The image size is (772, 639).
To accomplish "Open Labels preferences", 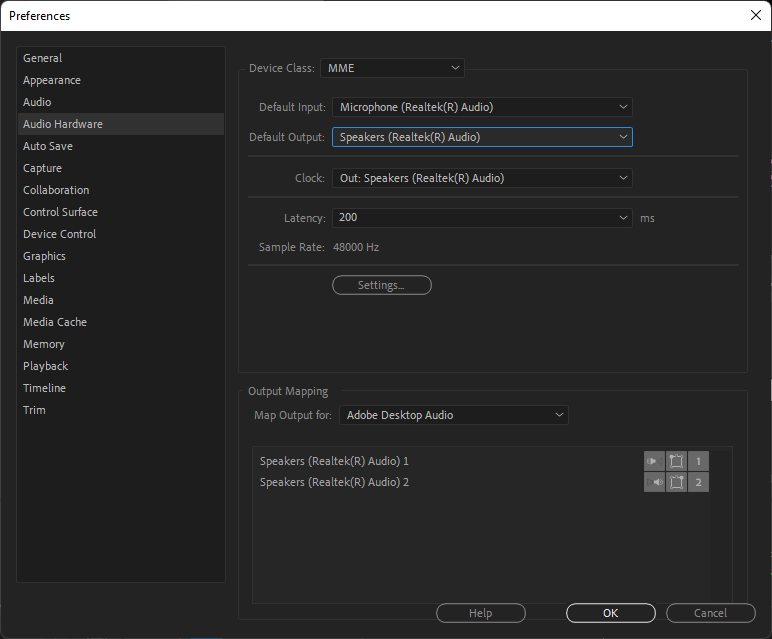I will [x=121, y=278].
